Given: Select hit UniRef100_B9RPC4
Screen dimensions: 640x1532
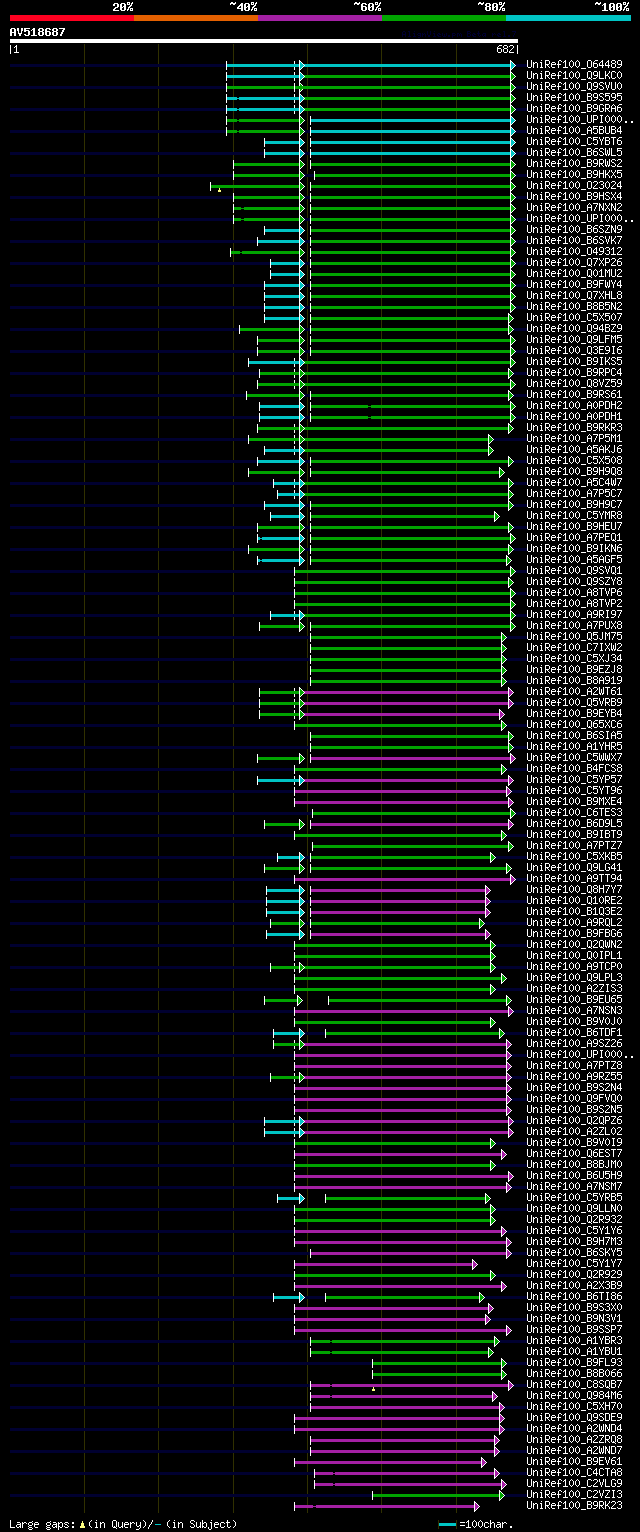Looking at the screenshot, I should point(574,372).
